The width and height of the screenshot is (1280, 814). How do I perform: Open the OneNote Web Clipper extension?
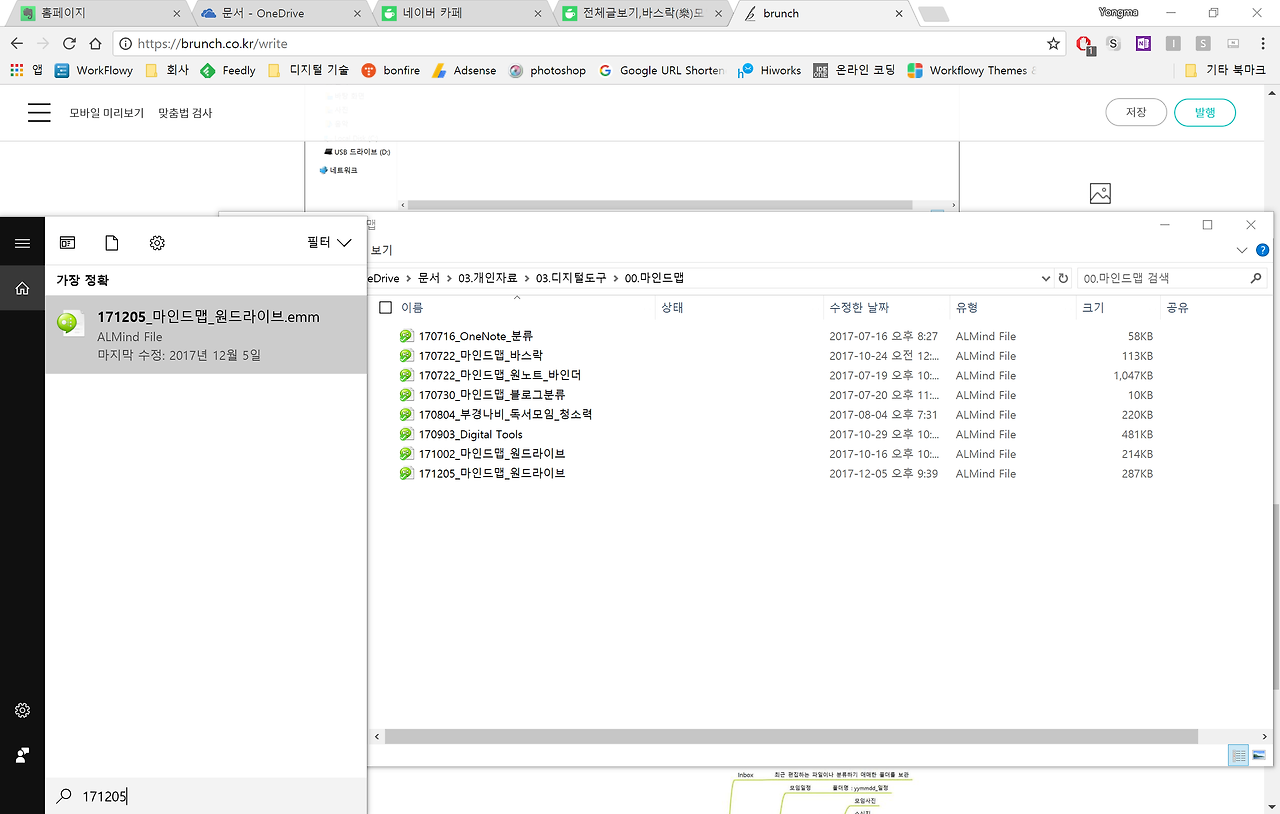(1143, 44)
